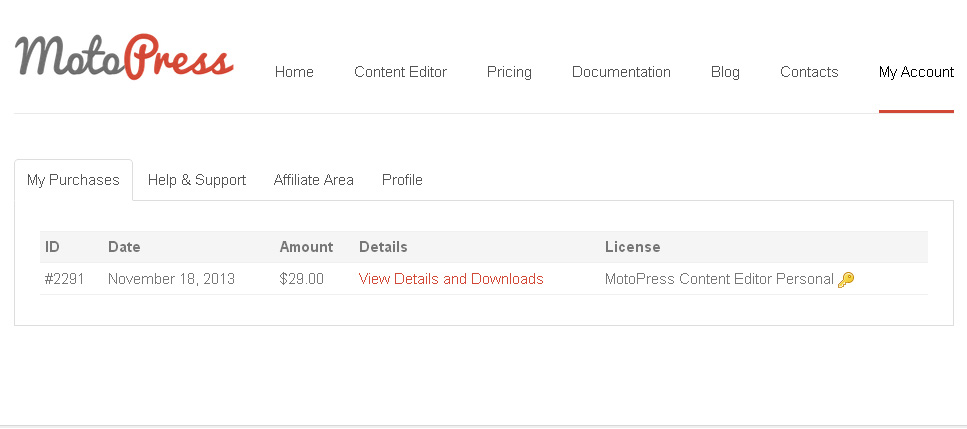
Task: Click the MotoPress logo
Action: (124, 56)
